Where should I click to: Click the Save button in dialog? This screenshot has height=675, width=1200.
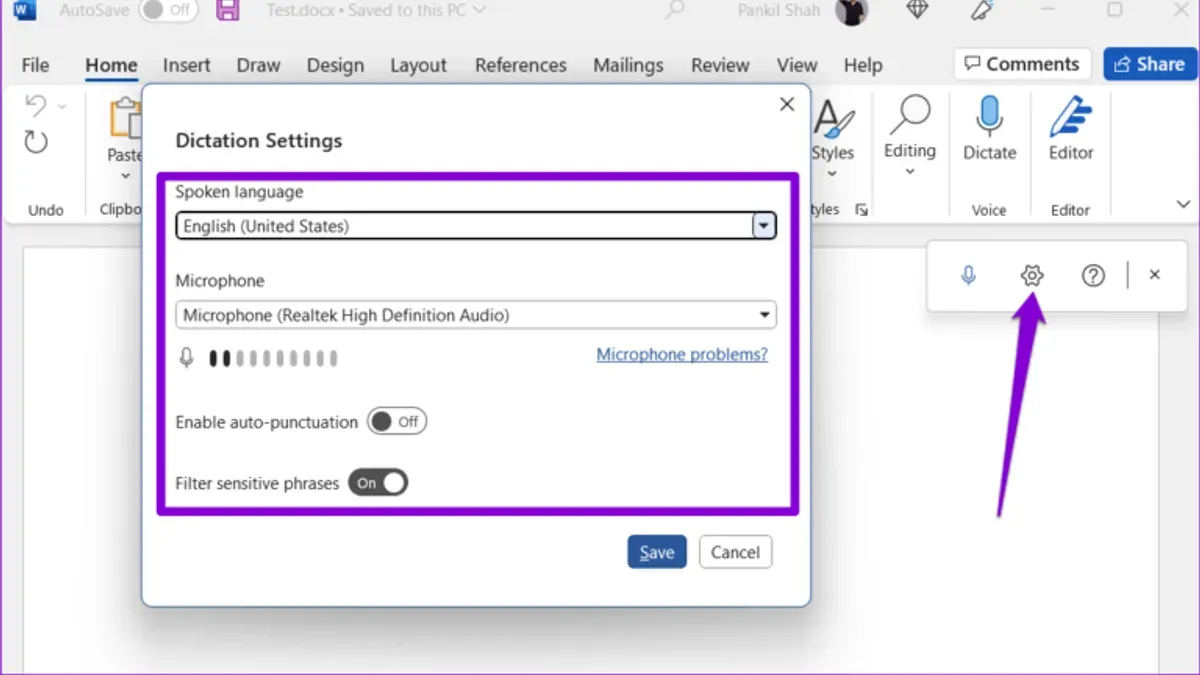tap(657, 552)
